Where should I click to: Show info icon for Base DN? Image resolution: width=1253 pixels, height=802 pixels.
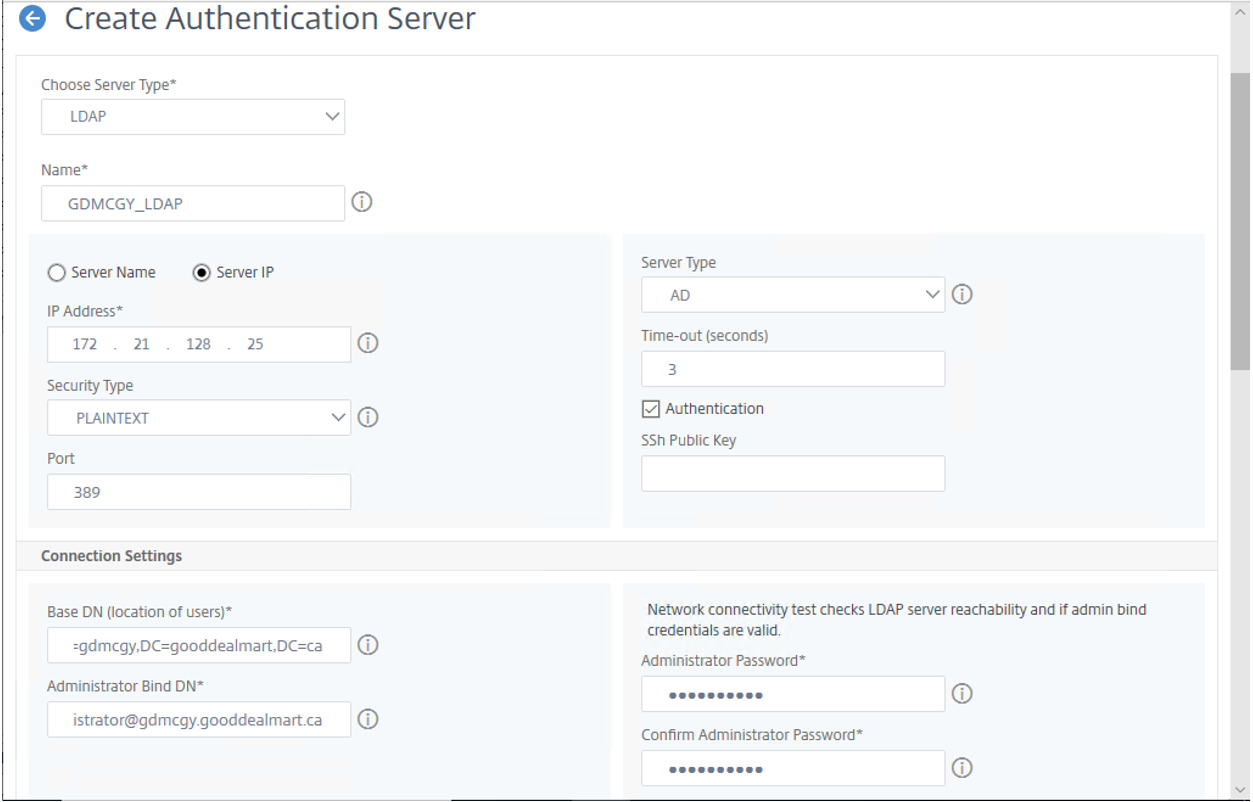368,645
